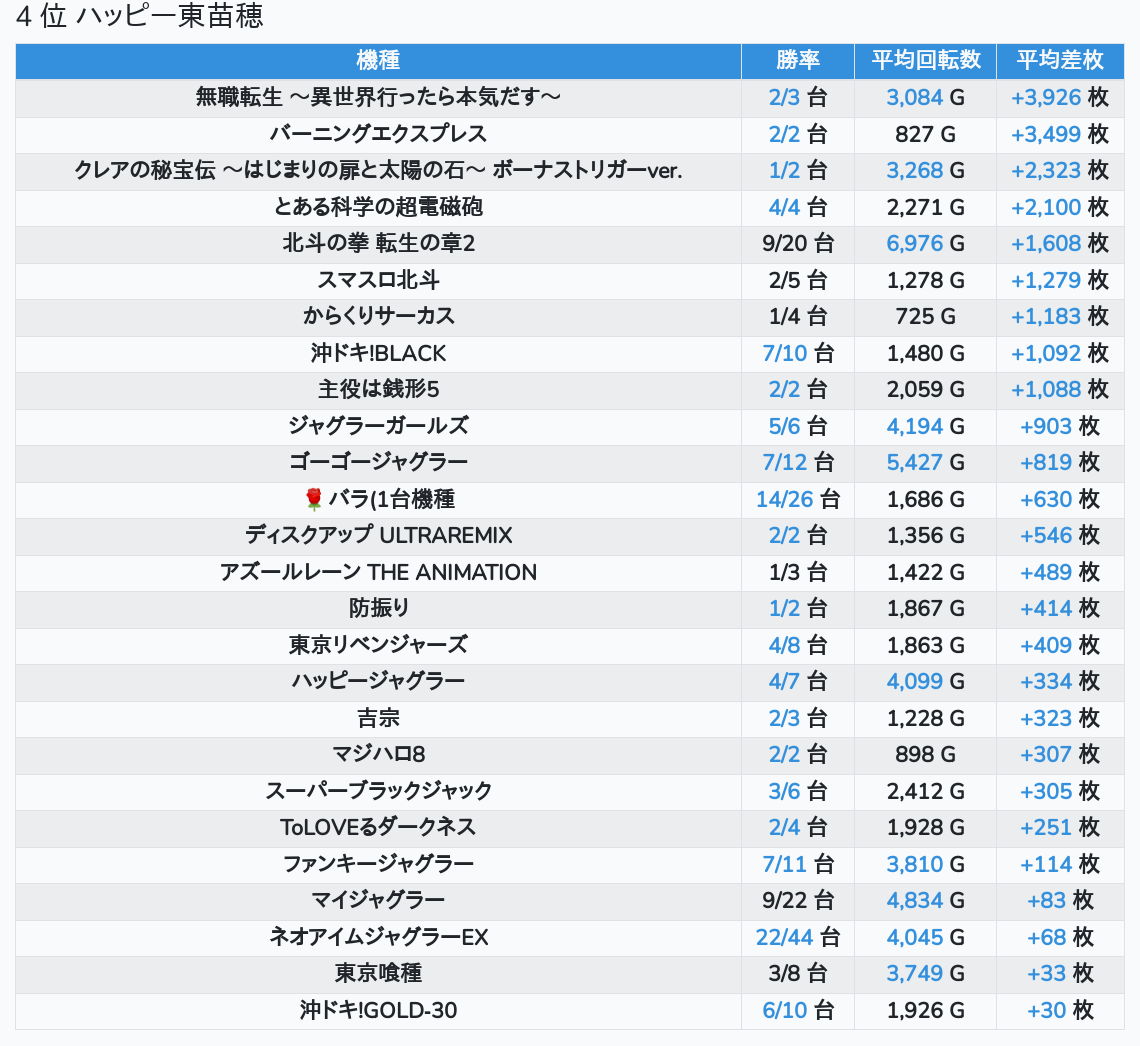This screenshot has width=1140, height=1046.
Task: Click the rose icon beside バラ(1台機種
Action: [313, 500]
